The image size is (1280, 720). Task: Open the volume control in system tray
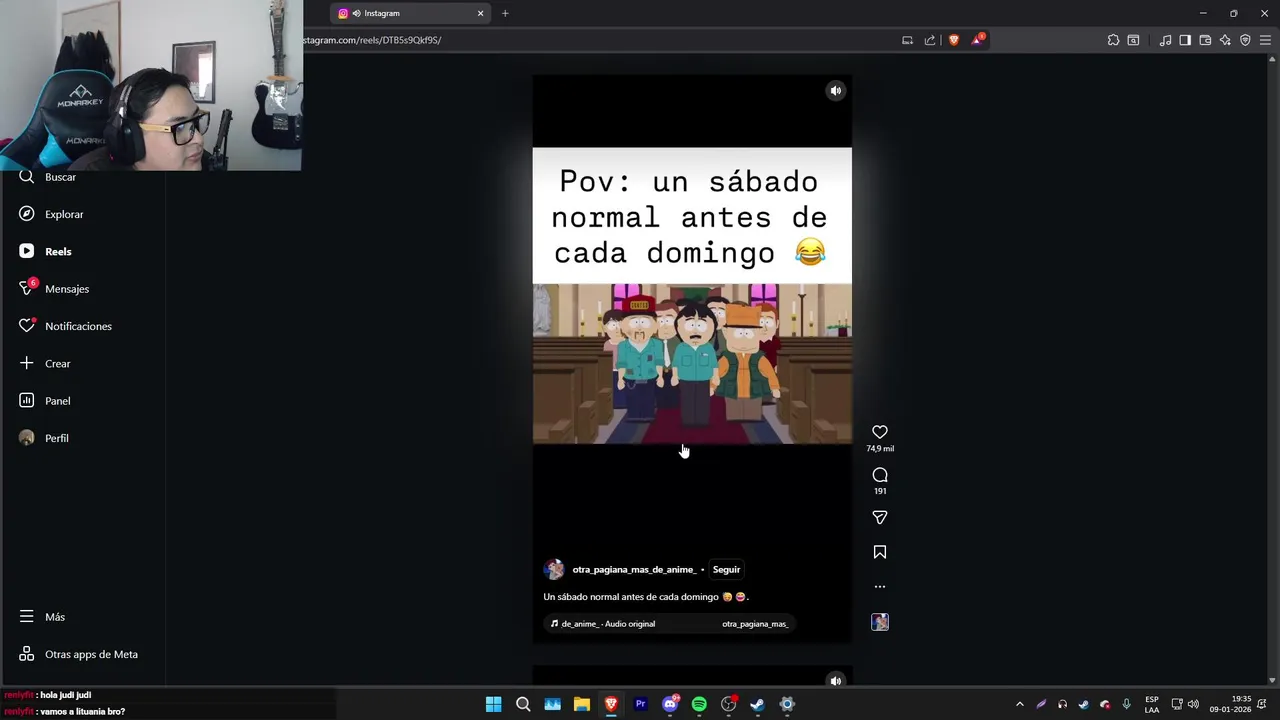tap(1193, 704)
